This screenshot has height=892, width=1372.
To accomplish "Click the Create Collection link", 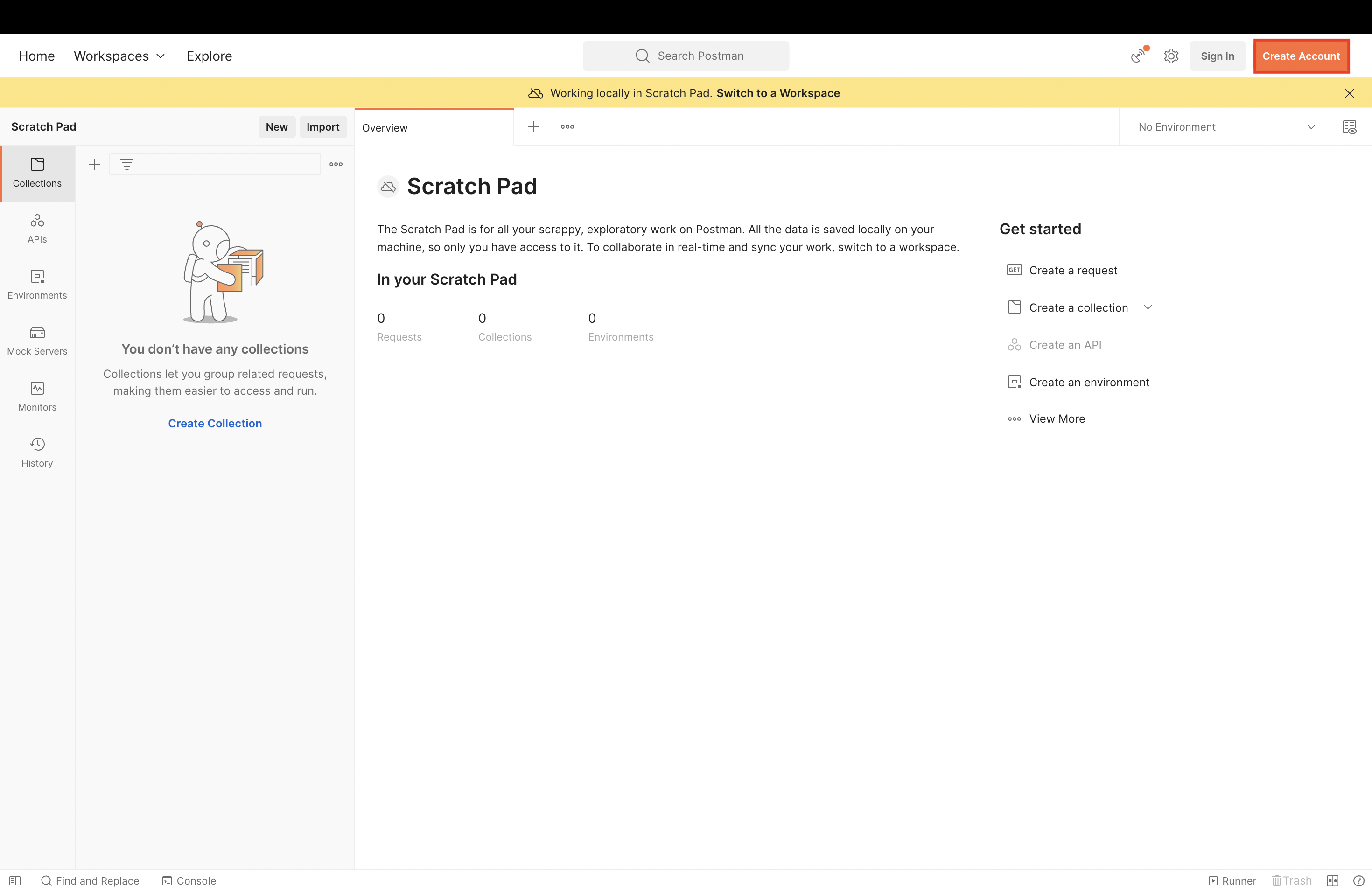I will click(x=215, y=423).
